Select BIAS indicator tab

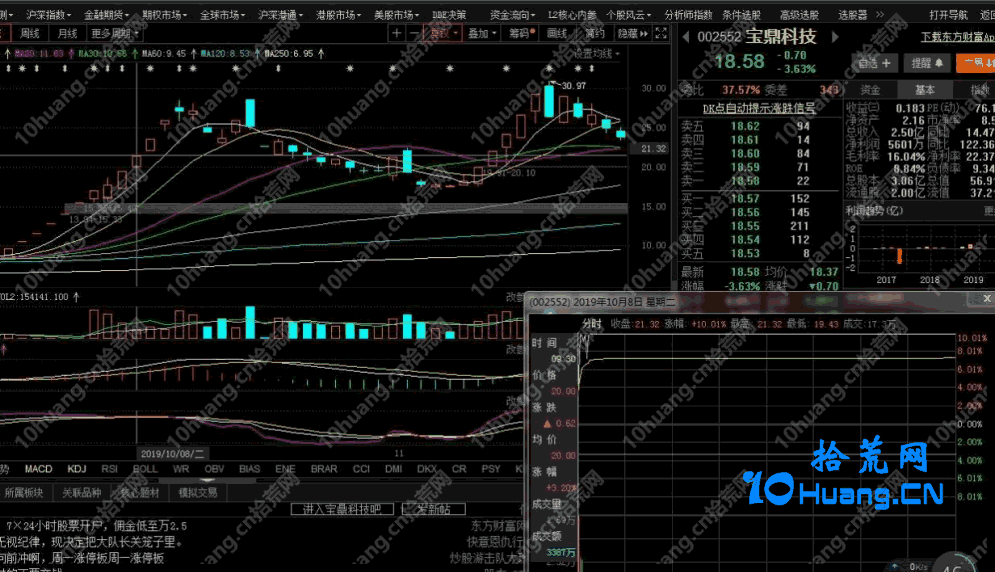tap(249, 469)
